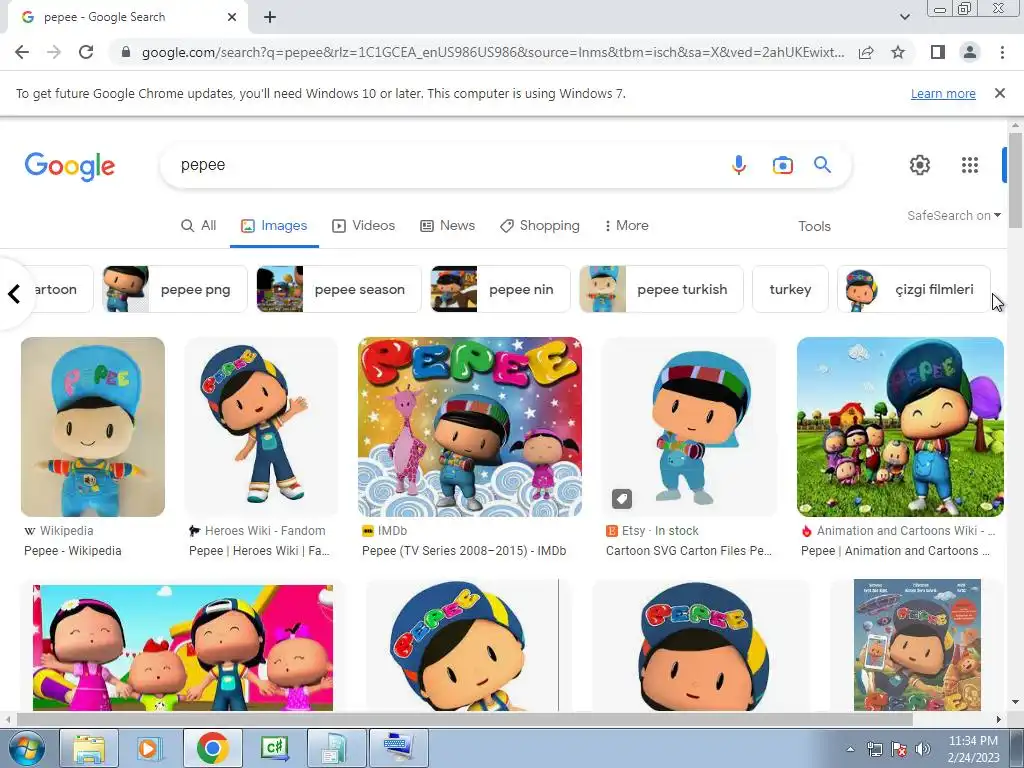Click the taskbar clock and date
This screenshot has height=768, width=1024.
[973, 749]
